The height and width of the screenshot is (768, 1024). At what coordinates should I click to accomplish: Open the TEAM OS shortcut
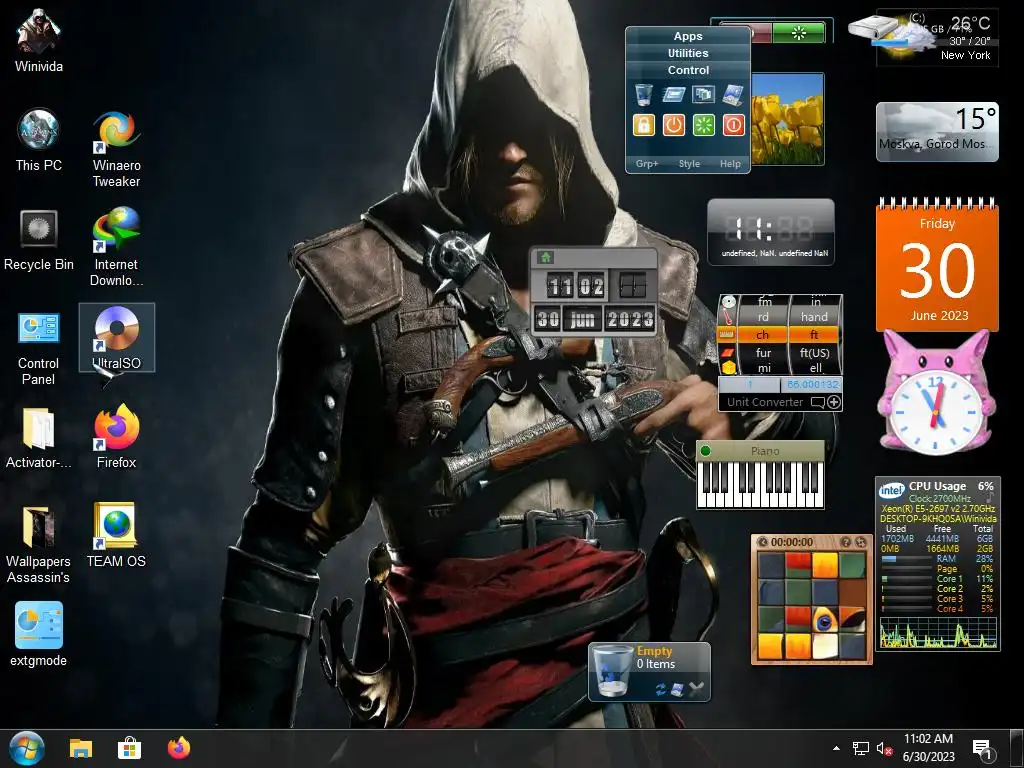point(116,536)
